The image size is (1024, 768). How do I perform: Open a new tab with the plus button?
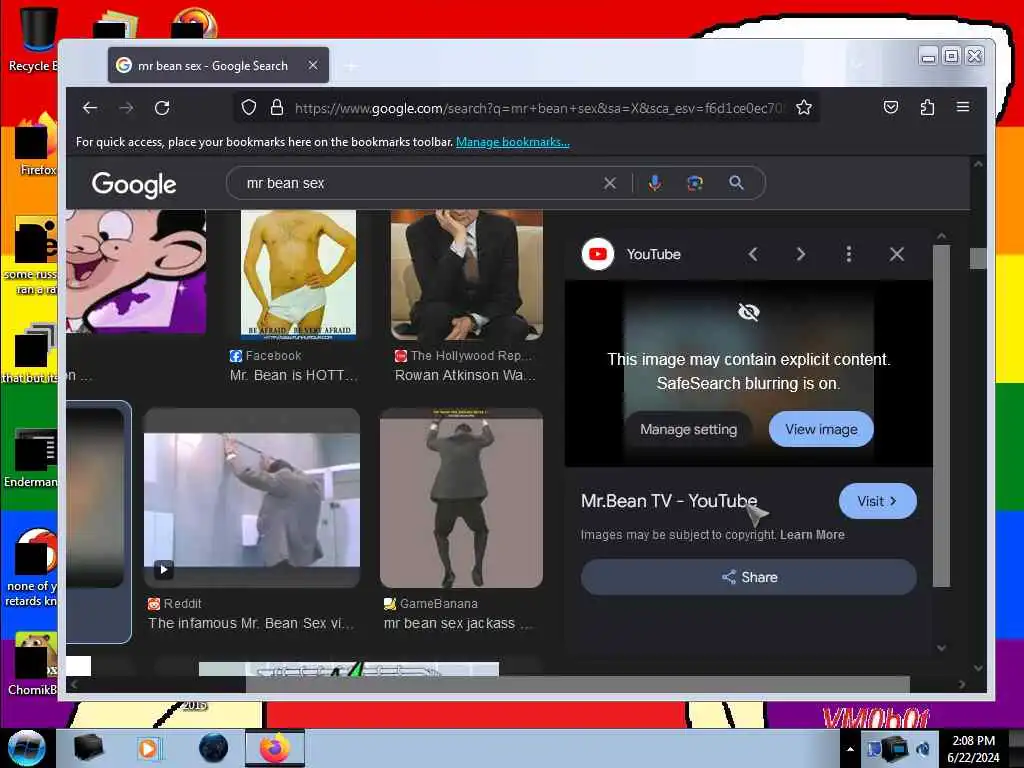(x=351, y=66)
